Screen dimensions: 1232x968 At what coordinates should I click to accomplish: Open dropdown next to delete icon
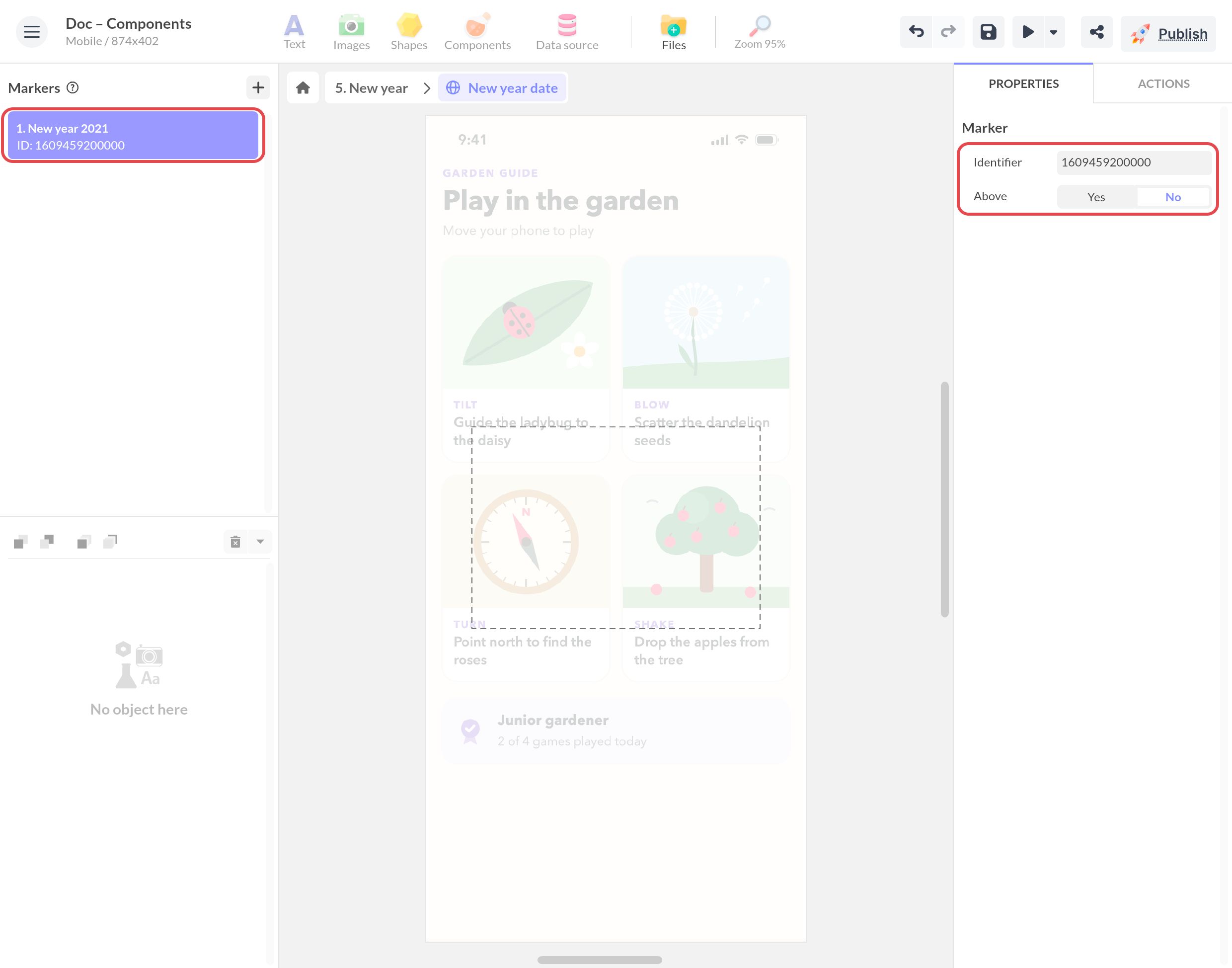point(260,541)
